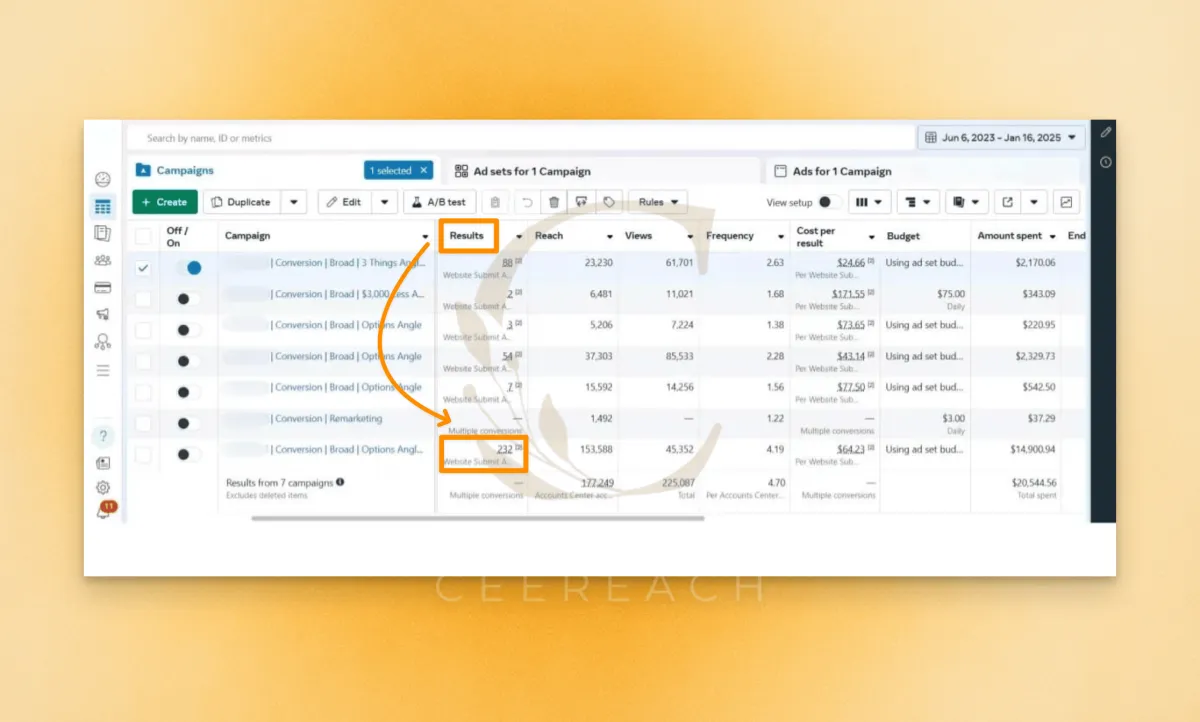Image resolution: width=1200 pixels, height=722 pixels.
Task: Open the date range Jun 6, 2023 dropdown
Action: coord(1001,137)
